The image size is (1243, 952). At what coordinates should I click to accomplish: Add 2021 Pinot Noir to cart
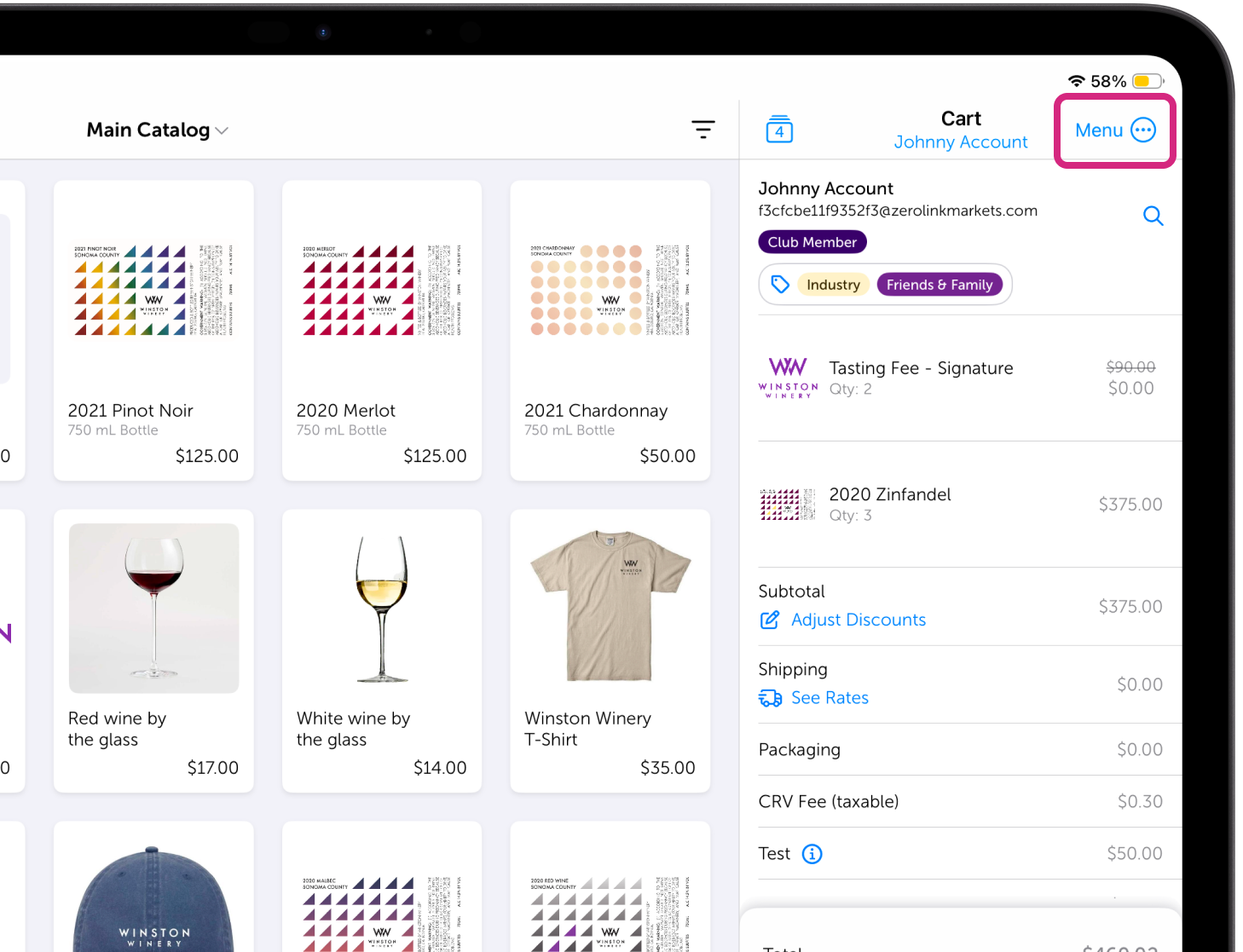coord(153,331)
